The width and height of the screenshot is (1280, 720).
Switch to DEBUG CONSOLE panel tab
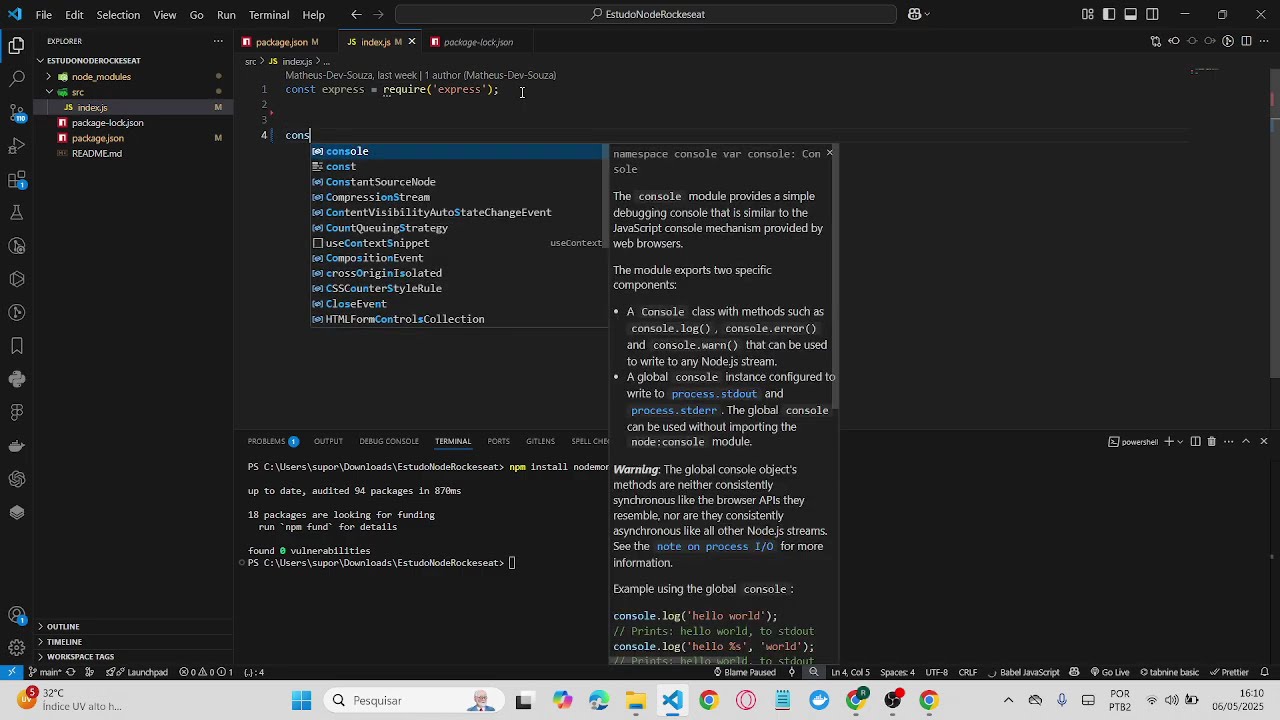coord(389,441)
